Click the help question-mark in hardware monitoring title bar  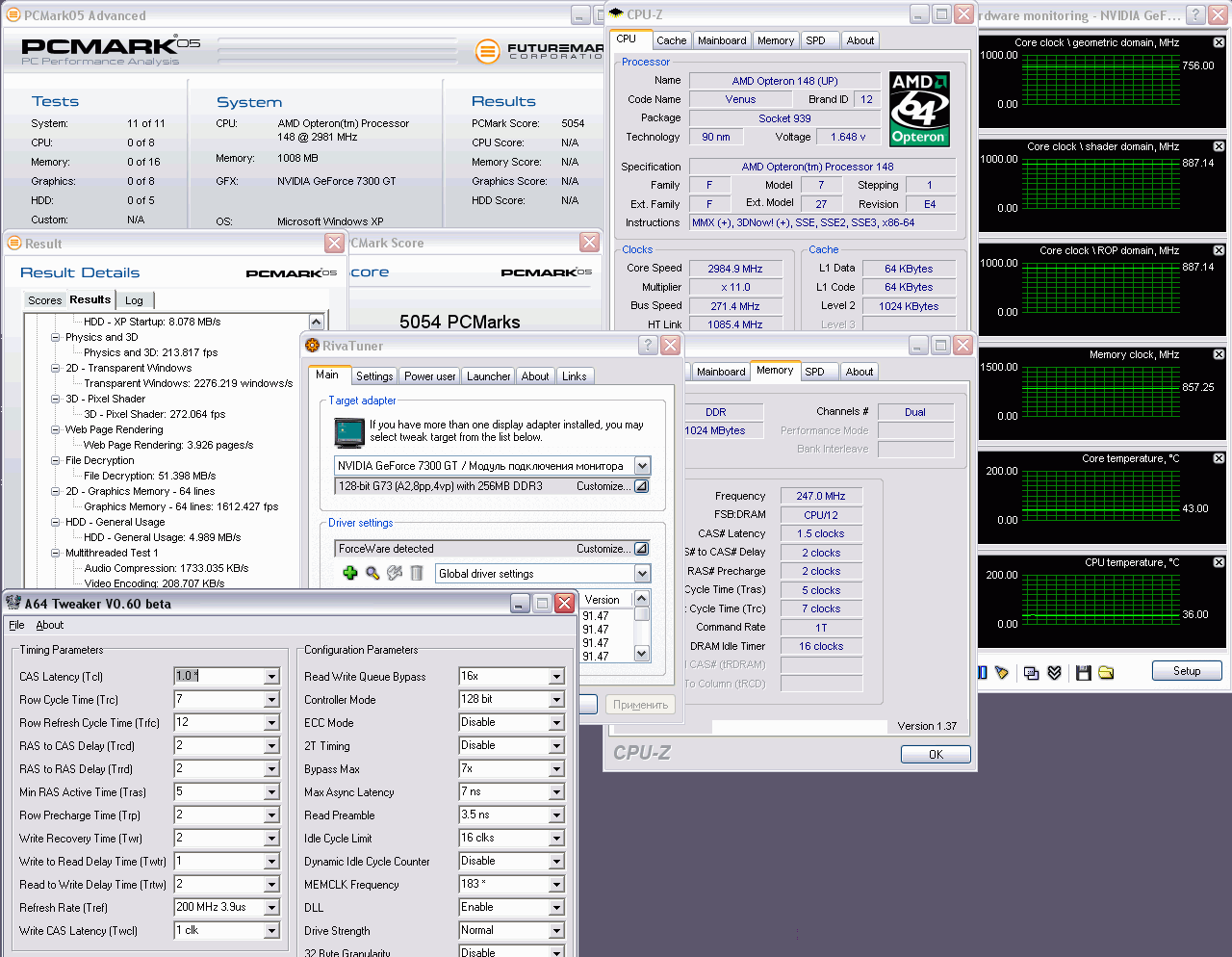pos(1195,14)
